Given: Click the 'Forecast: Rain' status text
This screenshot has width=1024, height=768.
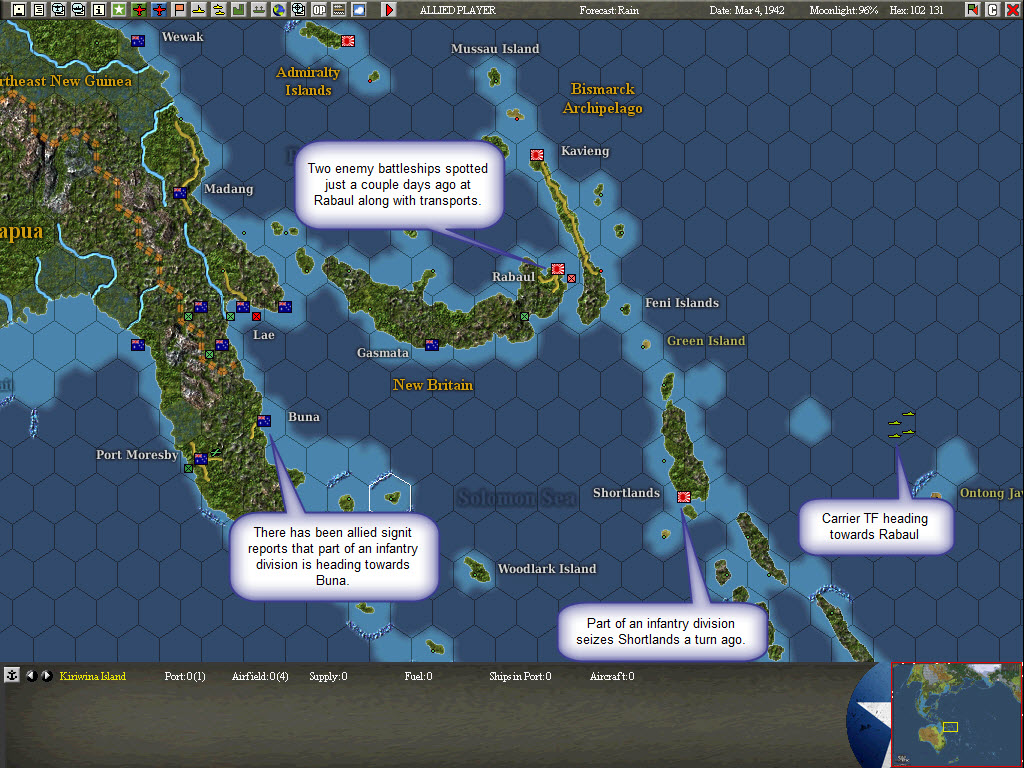Looking at the screenshot, I should coord(609,10).
